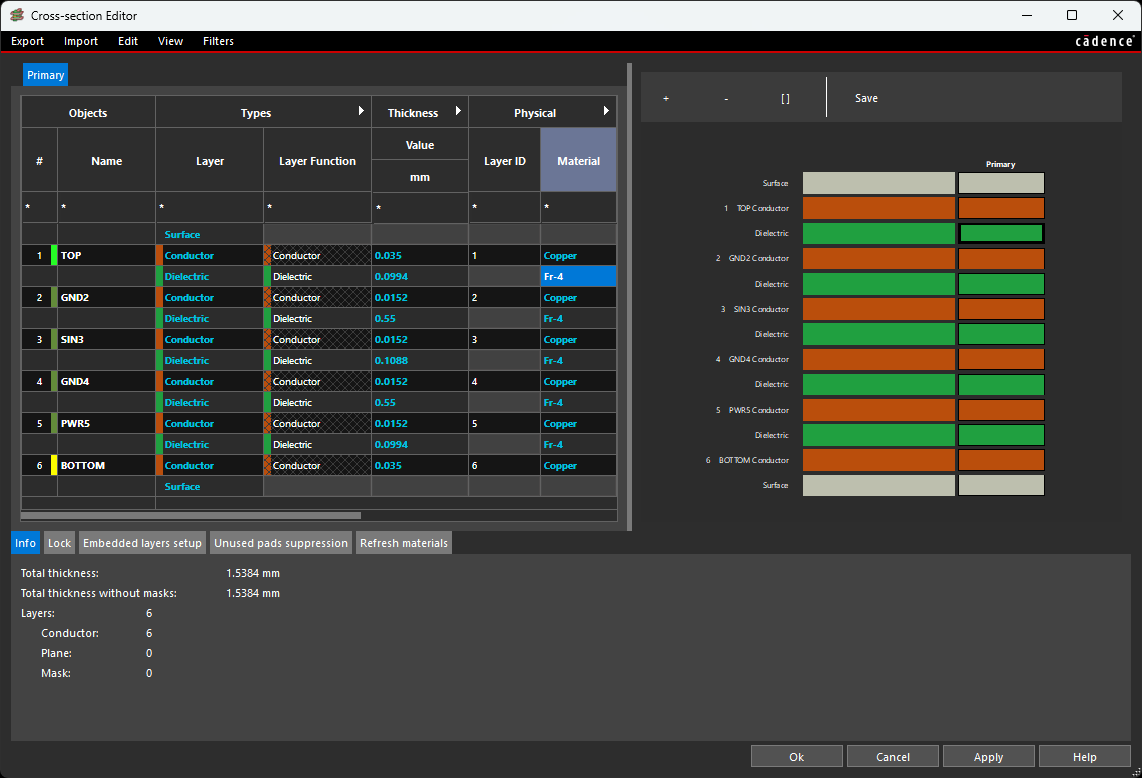Screen dimensions: 1142x778
Task: Click the fit brackets icon
Action: [785, 98]
